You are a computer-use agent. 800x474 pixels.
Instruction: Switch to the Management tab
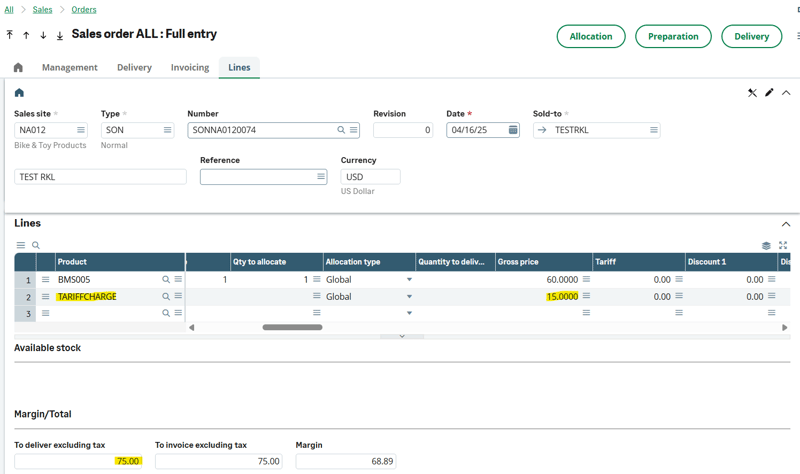70,68
